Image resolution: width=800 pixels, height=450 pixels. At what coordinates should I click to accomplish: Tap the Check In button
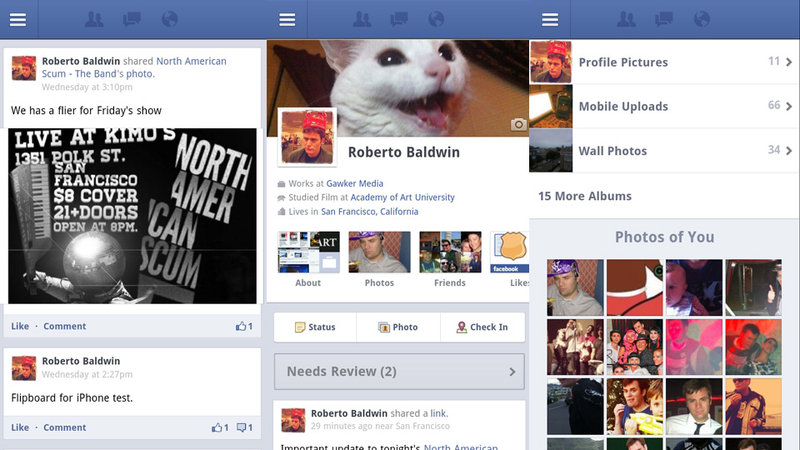[482, 327]
